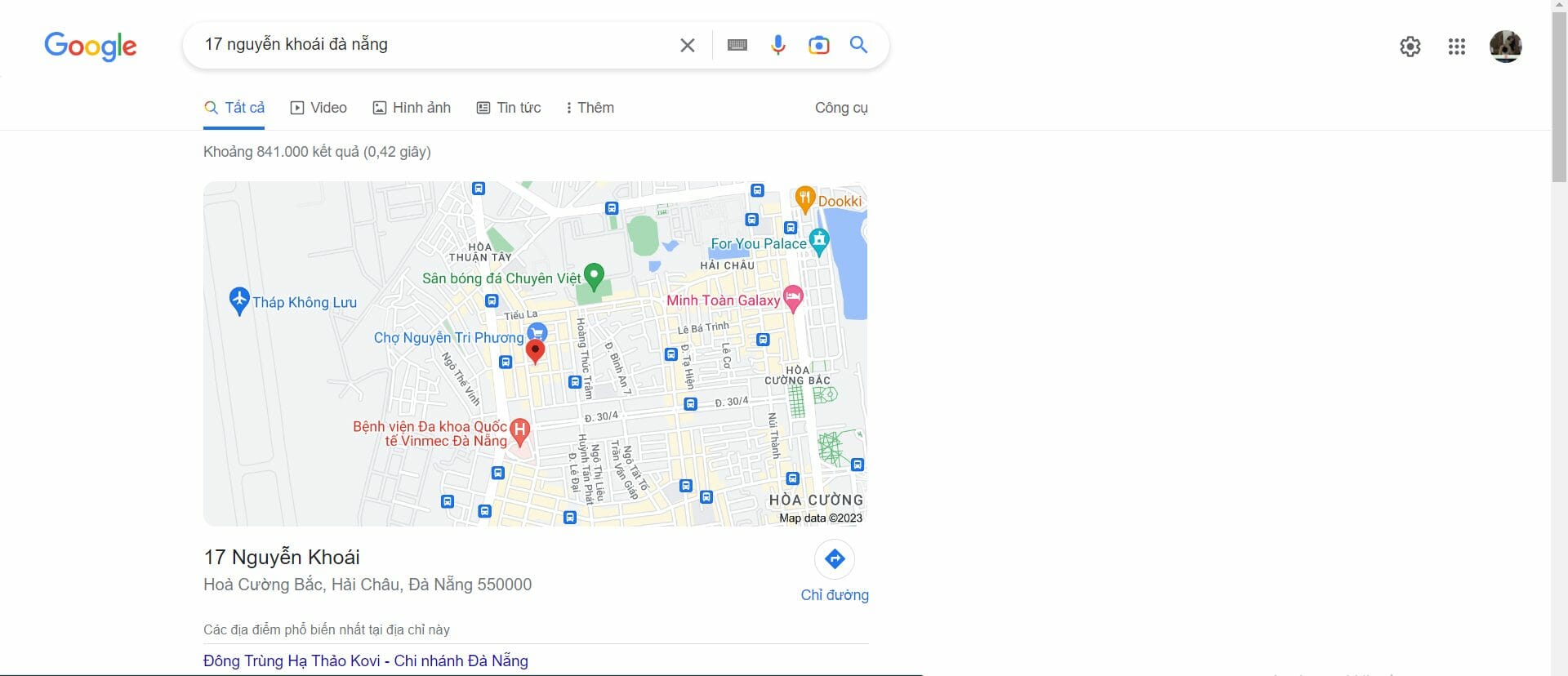The height and width of the screenshot is (676, 1568).
Task: Click the Chỉ đường directions icon
Action: (835, 559)
